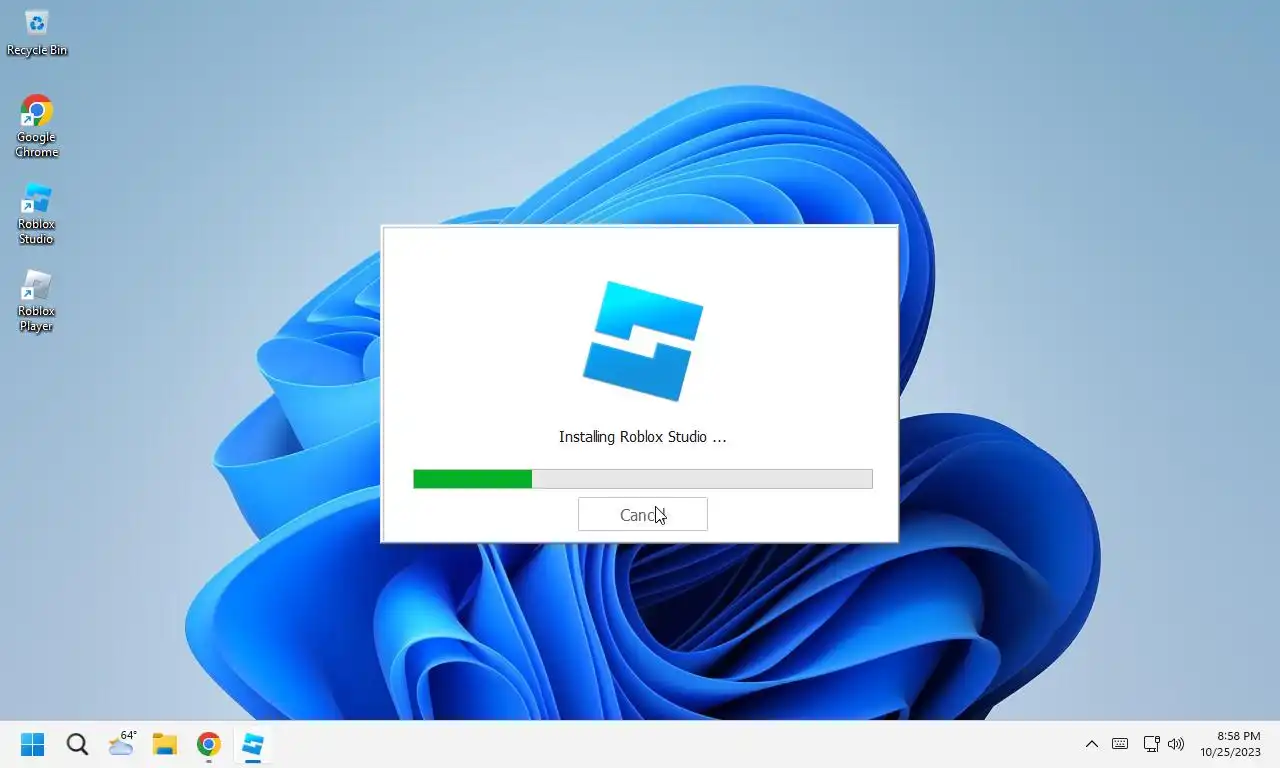The image size is (1280, 768).
Task: Open the clock showing 8:58 PM
Action: 1231,744
